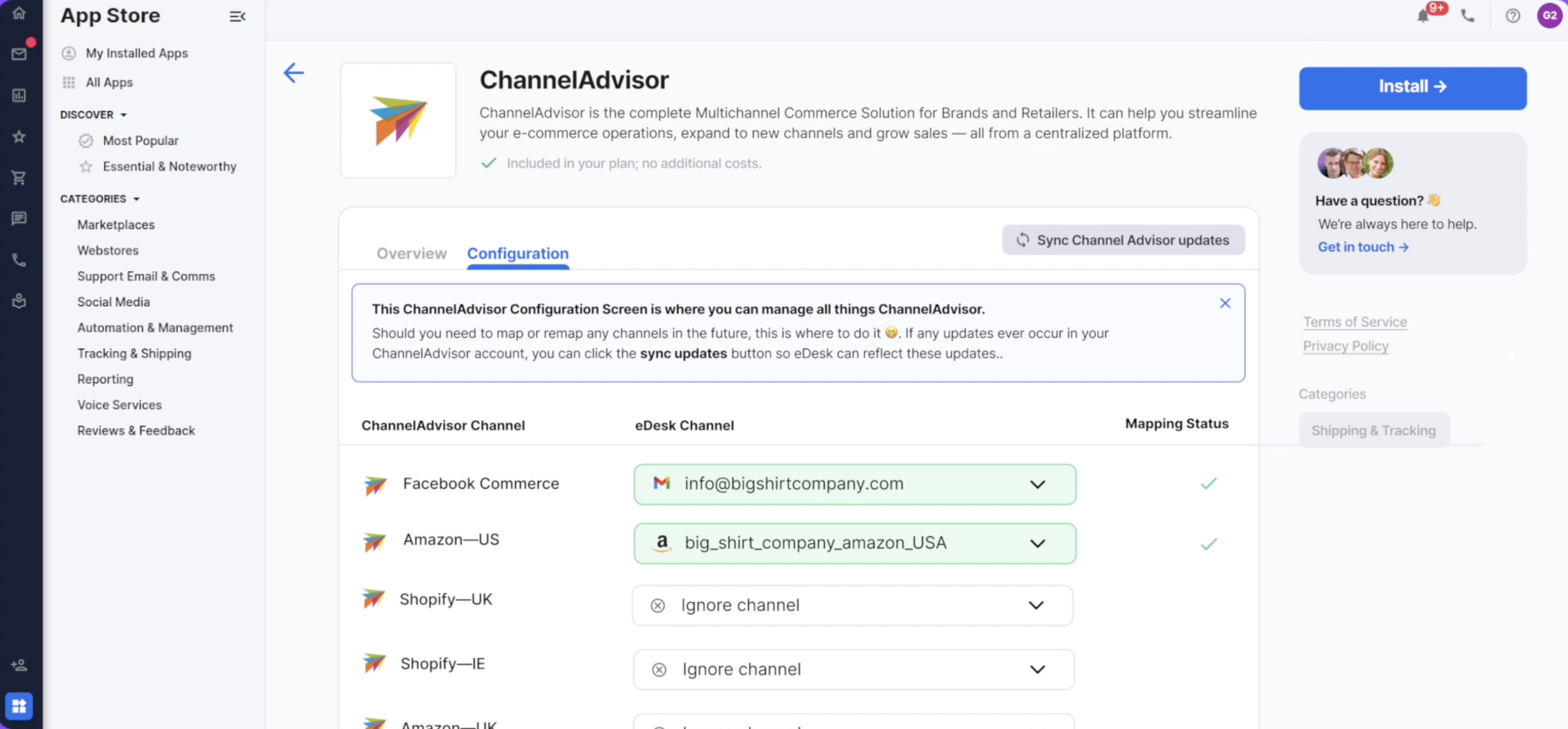The image size is (1568, 729).
Task: Click the Shopify—UK channel icon
Action: (x=374, y=598)
